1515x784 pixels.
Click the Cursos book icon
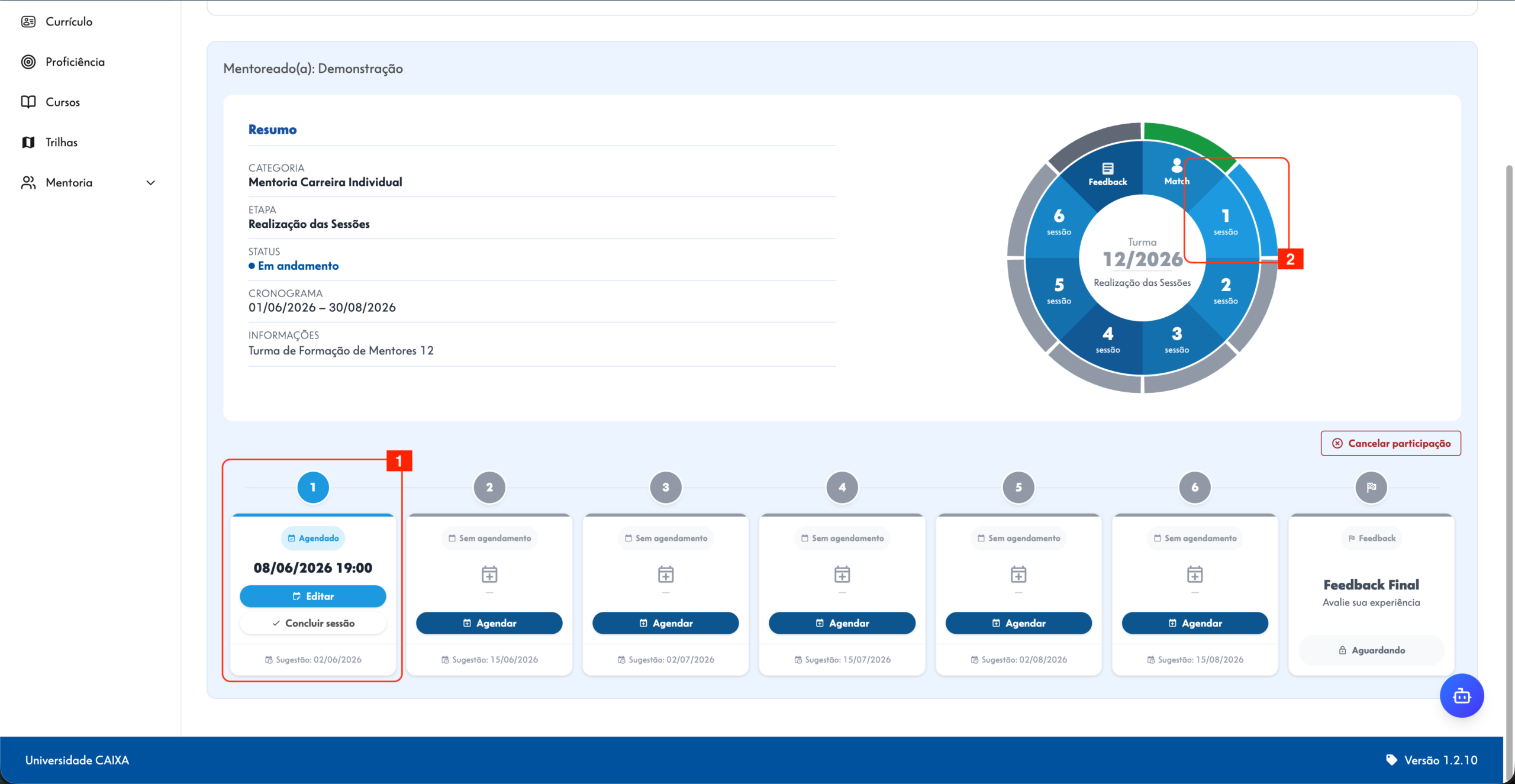[x=28, y=102]
